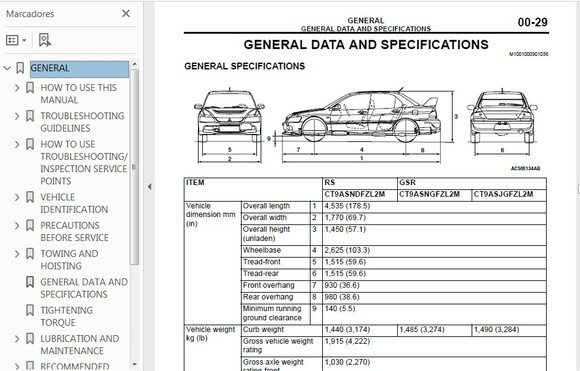Expand HOW TO USE TROUBLESHOOTING/INSPECTION bookmark
The height and width of the screenshot is (371, 580).
pos(17,144)
